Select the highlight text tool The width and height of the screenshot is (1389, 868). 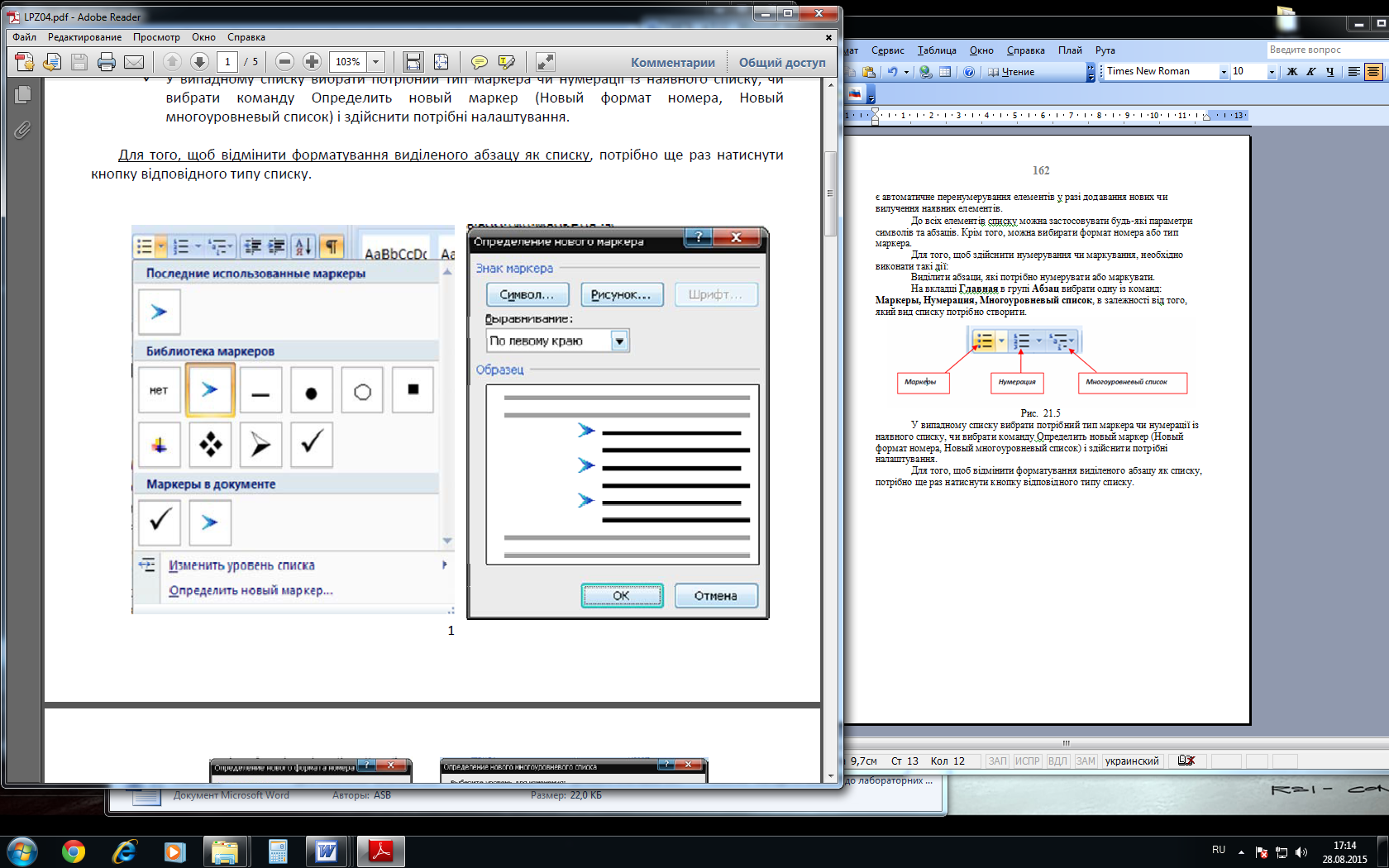[x=506, y=62]
